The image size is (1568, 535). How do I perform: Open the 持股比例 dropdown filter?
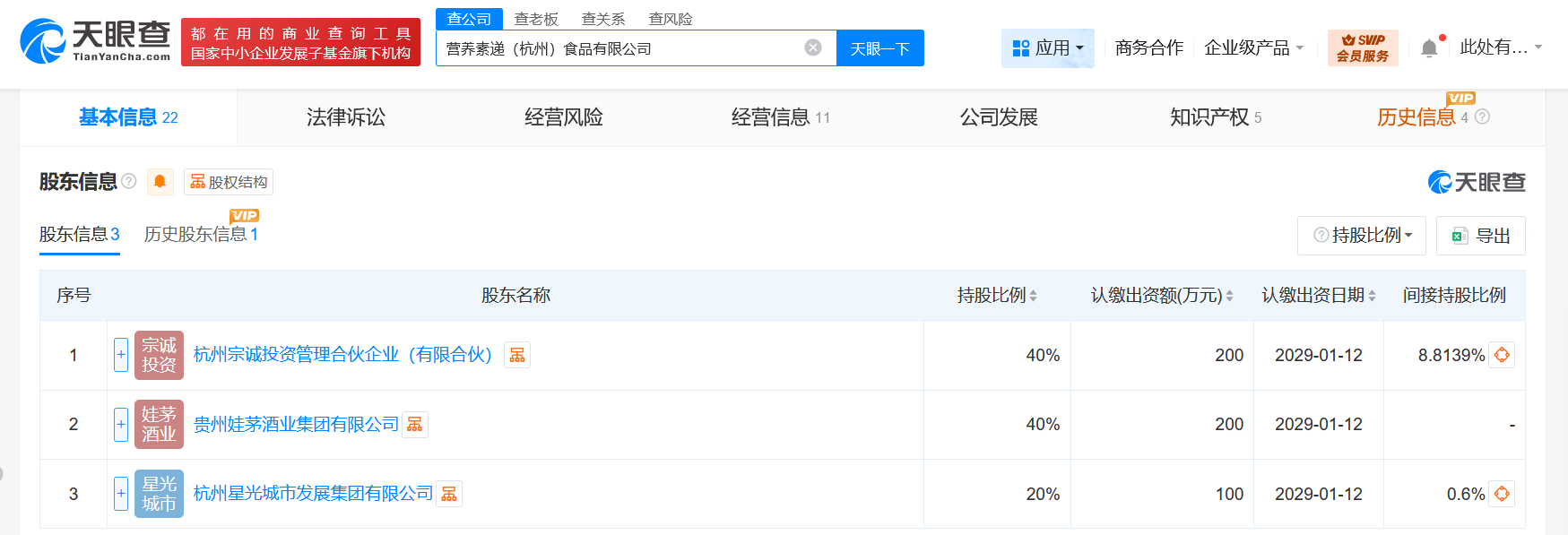point(1362,236)
